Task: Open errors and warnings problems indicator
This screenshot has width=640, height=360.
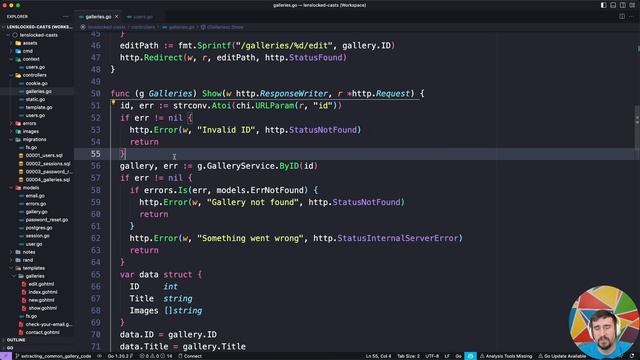Action: 156,356
